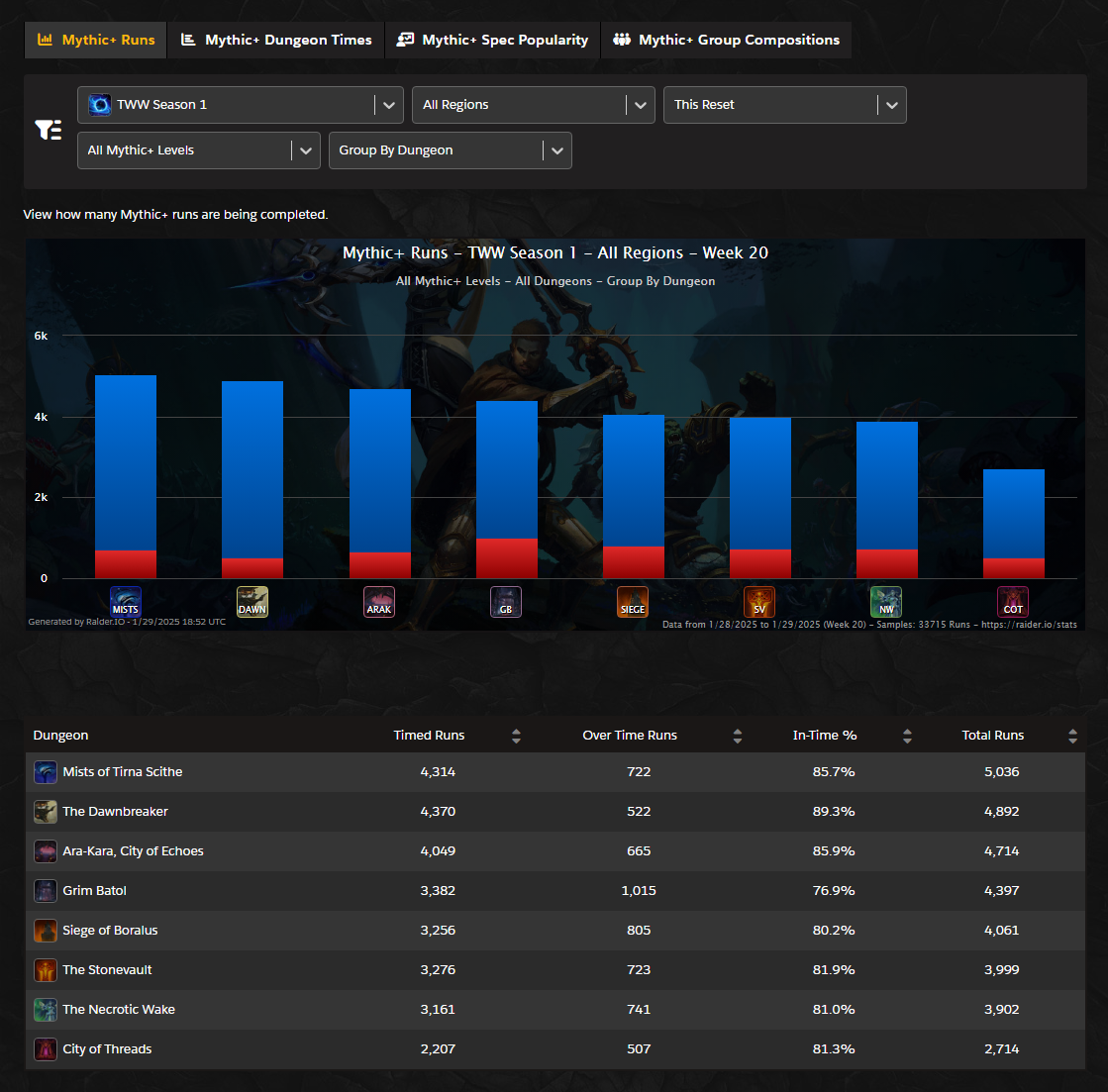Click Mists of Tirna Scithe dungeon name
The width and height of the screenshot is (1108, 1092).
point(123,772)
